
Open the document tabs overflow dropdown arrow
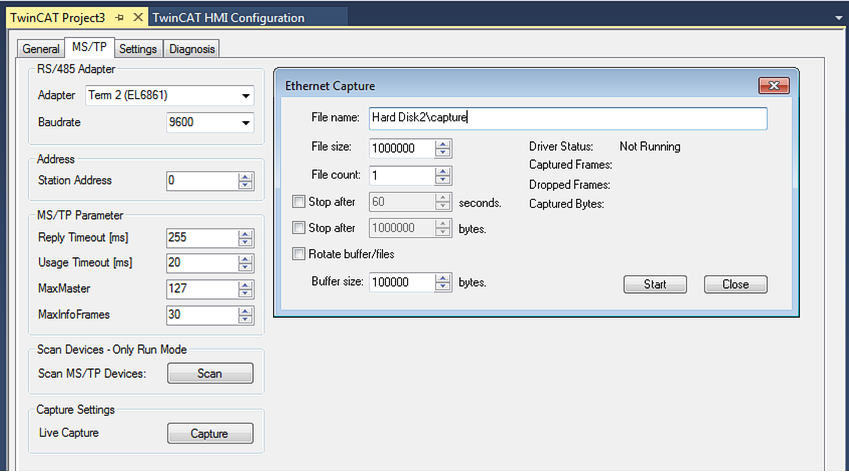coord(839,18)
